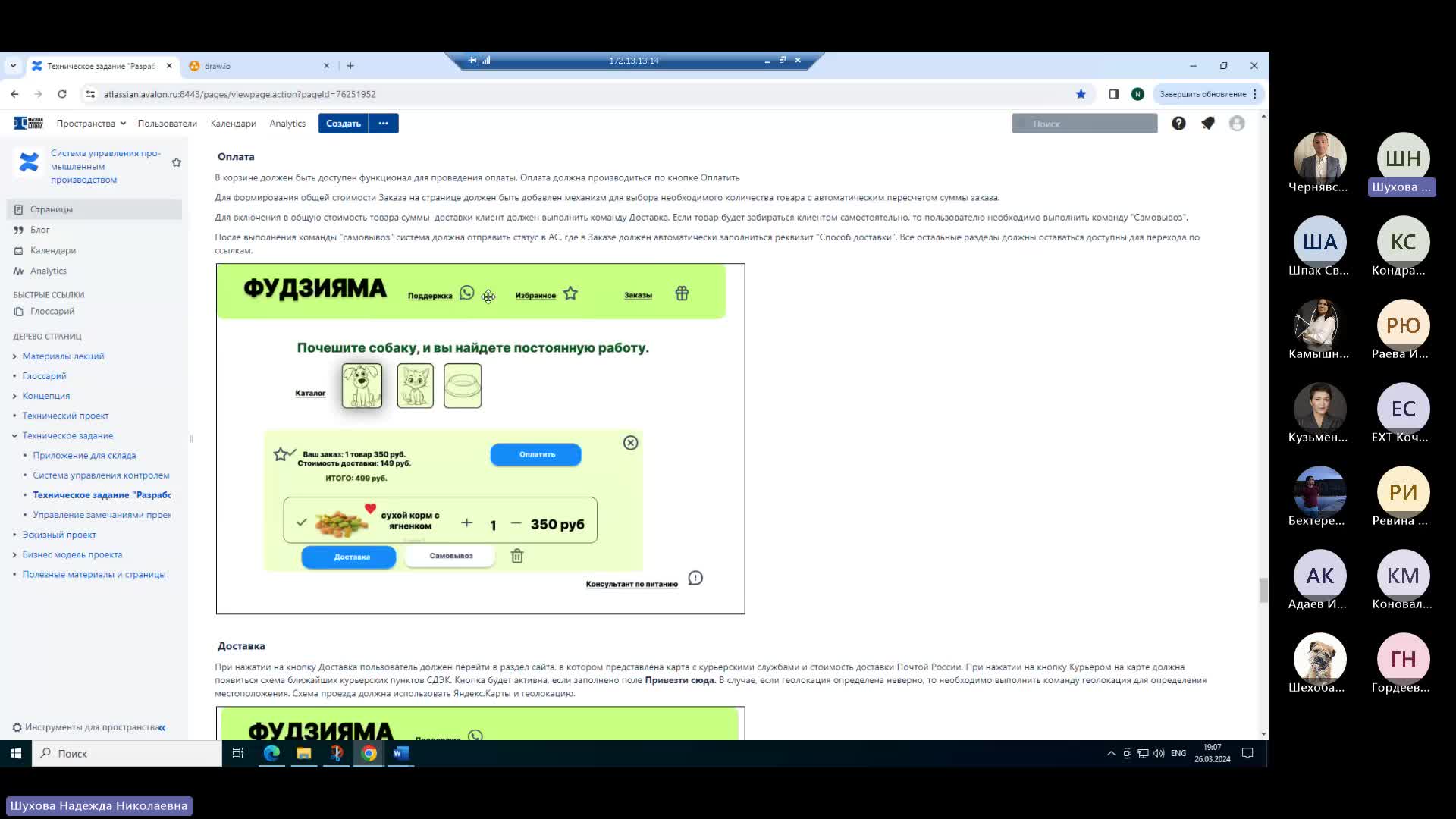
Task: Expand the Материалы лекций tree node
Action: 14,356
